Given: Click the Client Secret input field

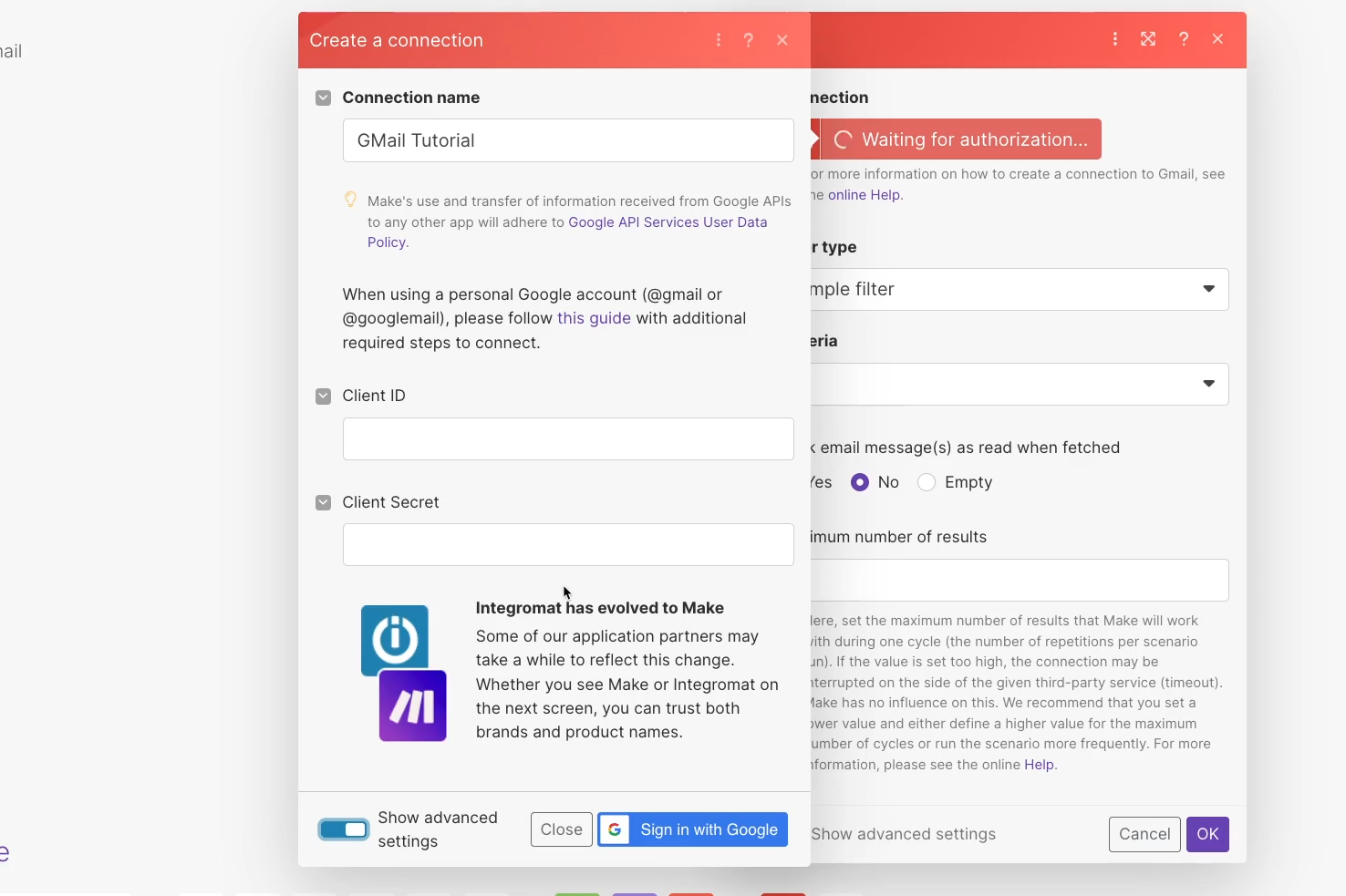Looking at the screenshot, I should [x=568, y=545].
